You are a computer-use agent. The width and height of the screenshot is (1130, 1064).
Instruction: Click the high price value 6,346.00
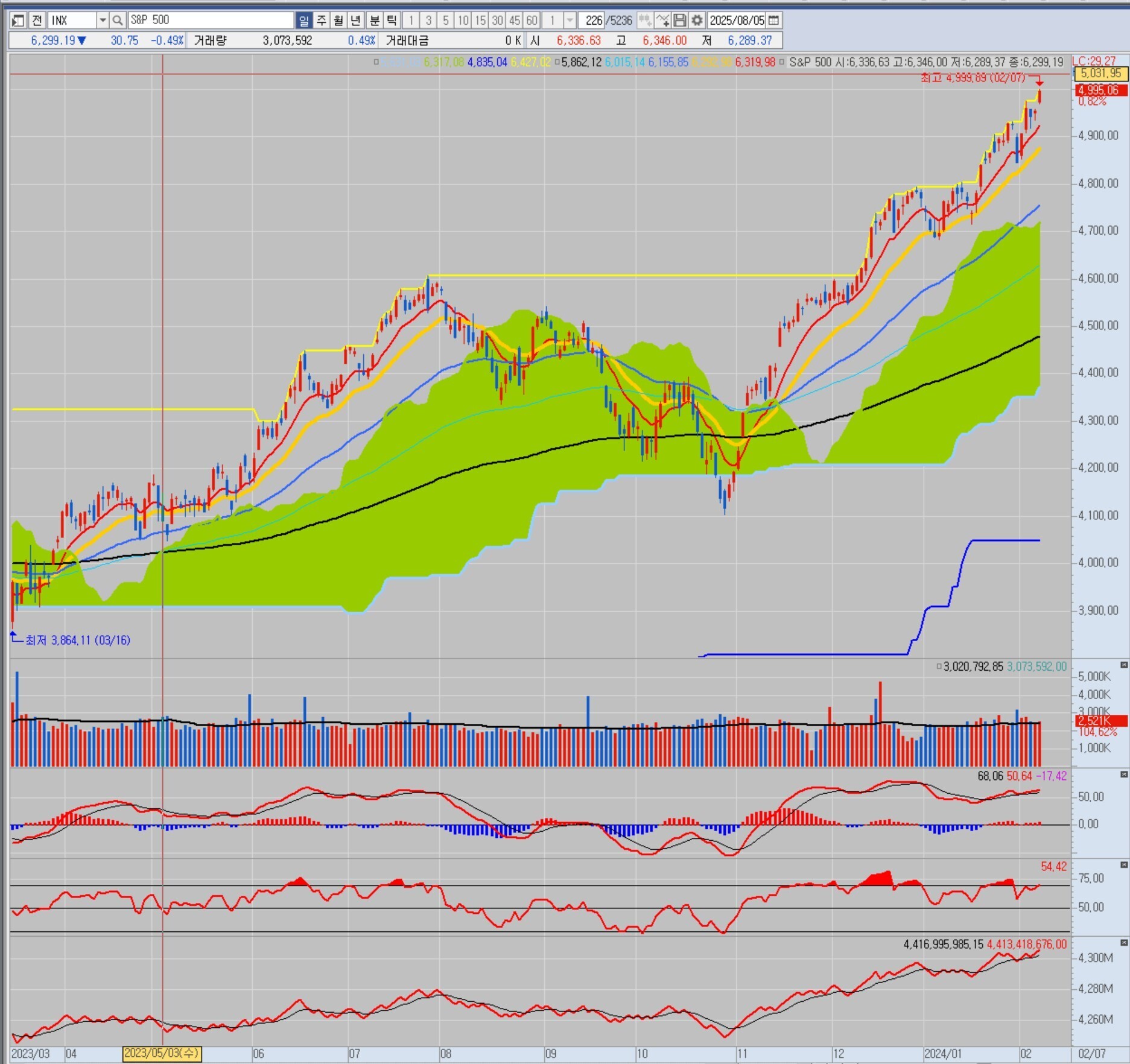click(x=664, y=40)
